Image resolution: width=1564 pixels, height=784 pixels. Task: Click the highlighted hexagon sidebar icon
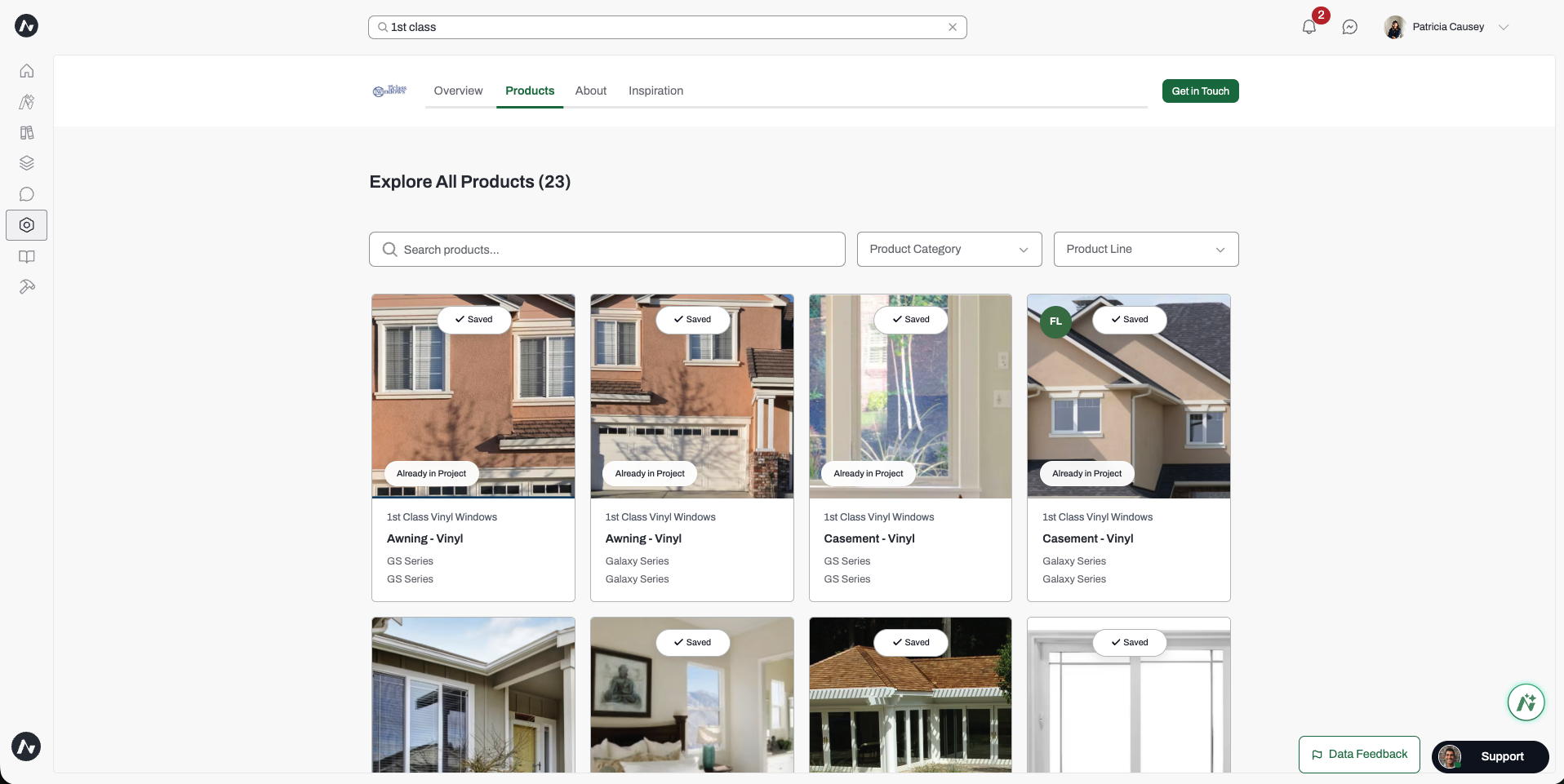pos(27,225)
